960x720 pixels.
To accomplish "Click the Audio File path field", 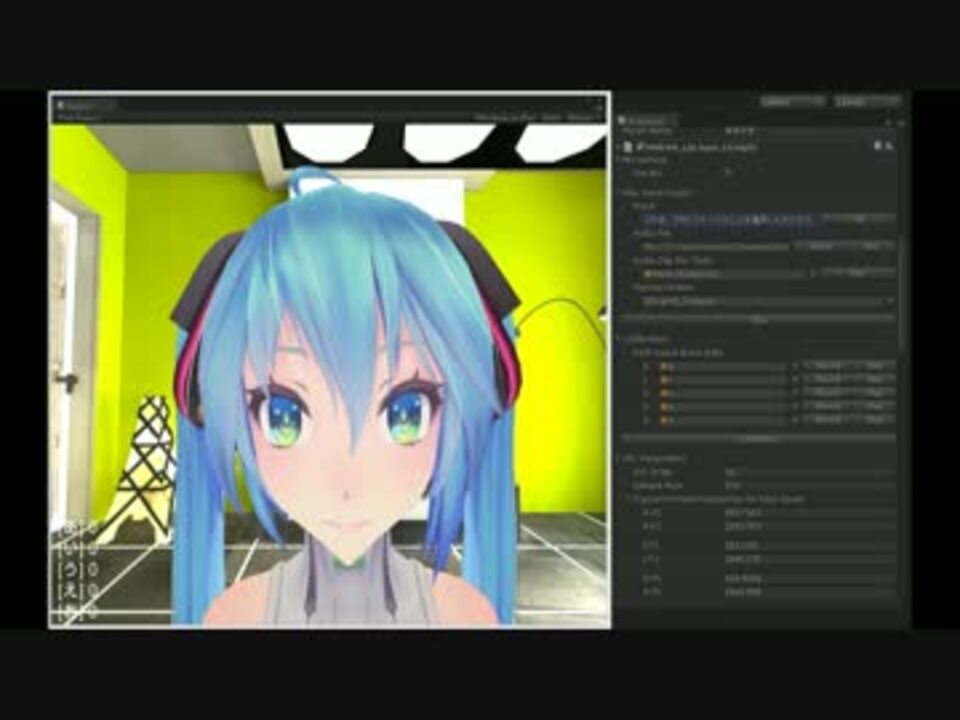I will point(716,246).
